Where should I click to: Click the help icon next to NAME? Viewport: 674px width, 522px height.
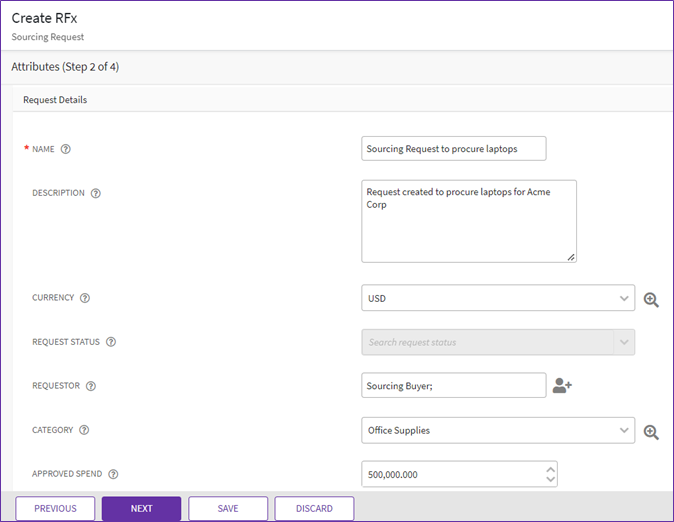[66, 149]
